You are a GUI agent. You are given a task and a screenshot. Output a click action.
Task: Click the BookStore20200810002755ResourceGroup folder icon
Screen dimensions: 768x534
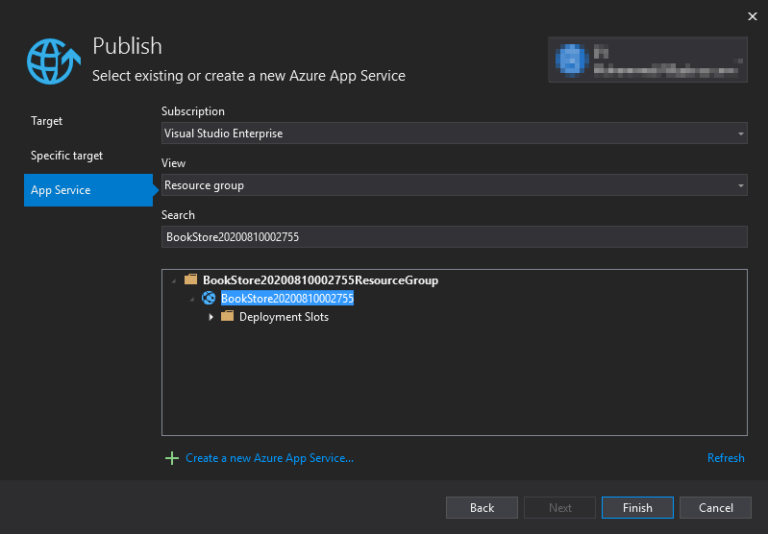coord(191,280)
